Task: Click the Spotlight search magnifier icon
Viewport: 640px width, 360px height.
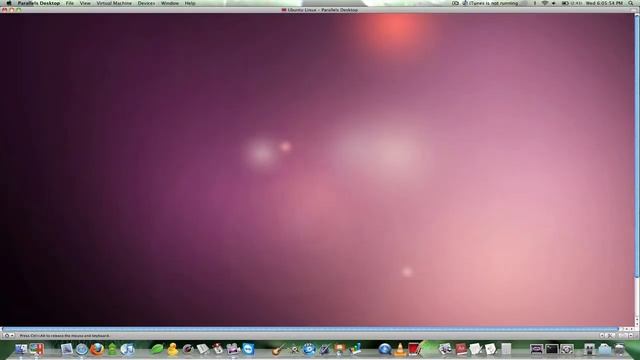Action: (x=631, y=3)
